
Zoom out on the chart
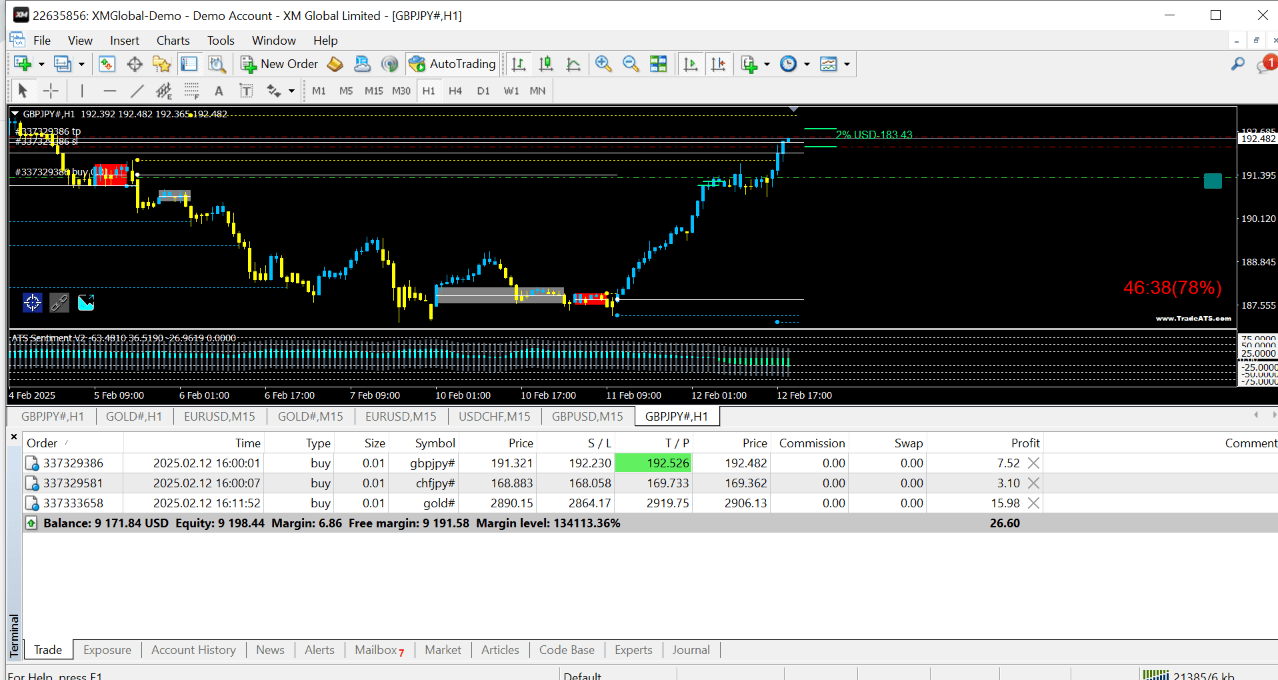631,64
